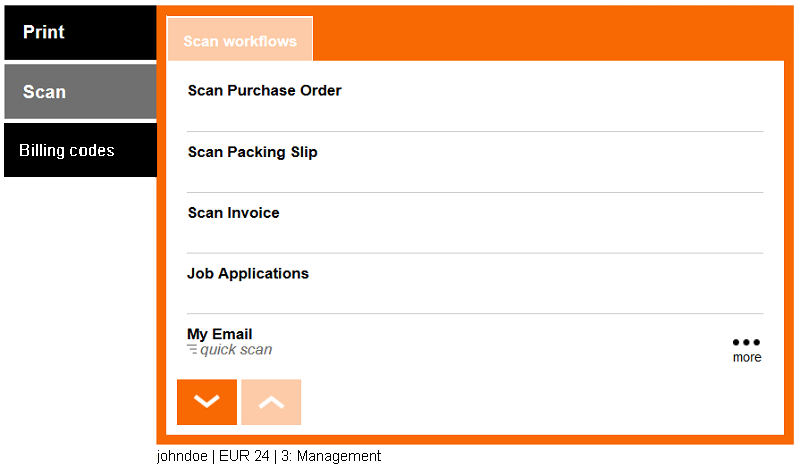The width and height of the screenshot is (800, 466).
Task: Choose the Scan Packing Slip workflow
Action: coord(252,153)
